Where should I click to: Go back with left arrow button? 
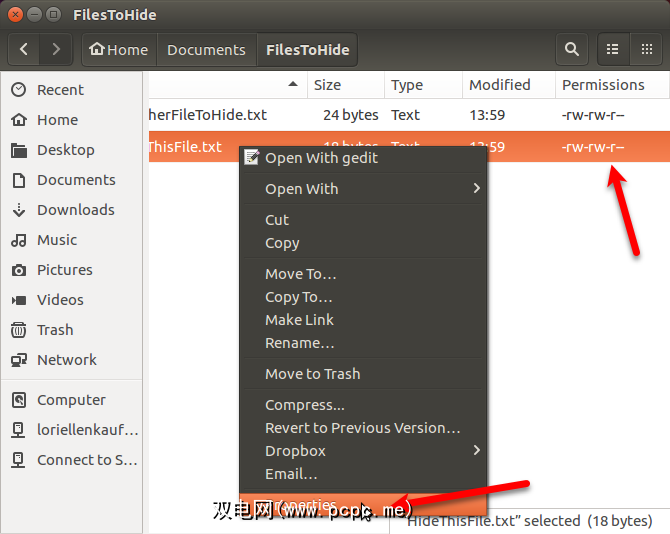pos(24,49)
